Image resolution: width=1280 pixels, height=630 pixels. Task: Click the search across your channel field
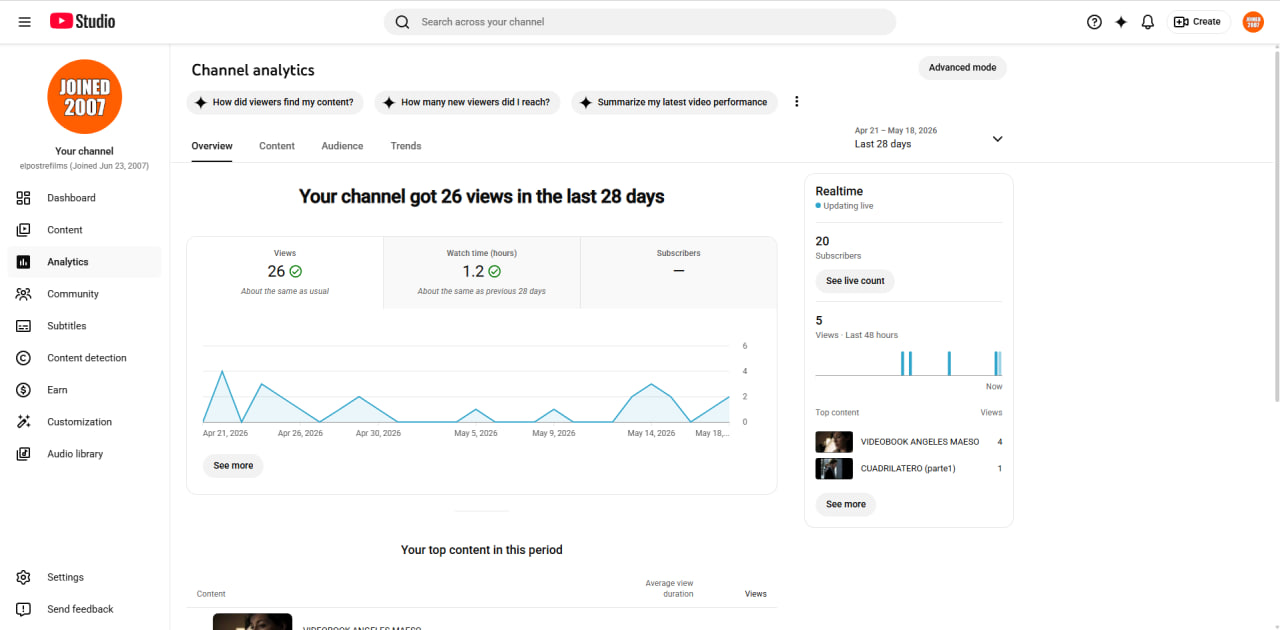pyautogui.click(x=640, y=22)
